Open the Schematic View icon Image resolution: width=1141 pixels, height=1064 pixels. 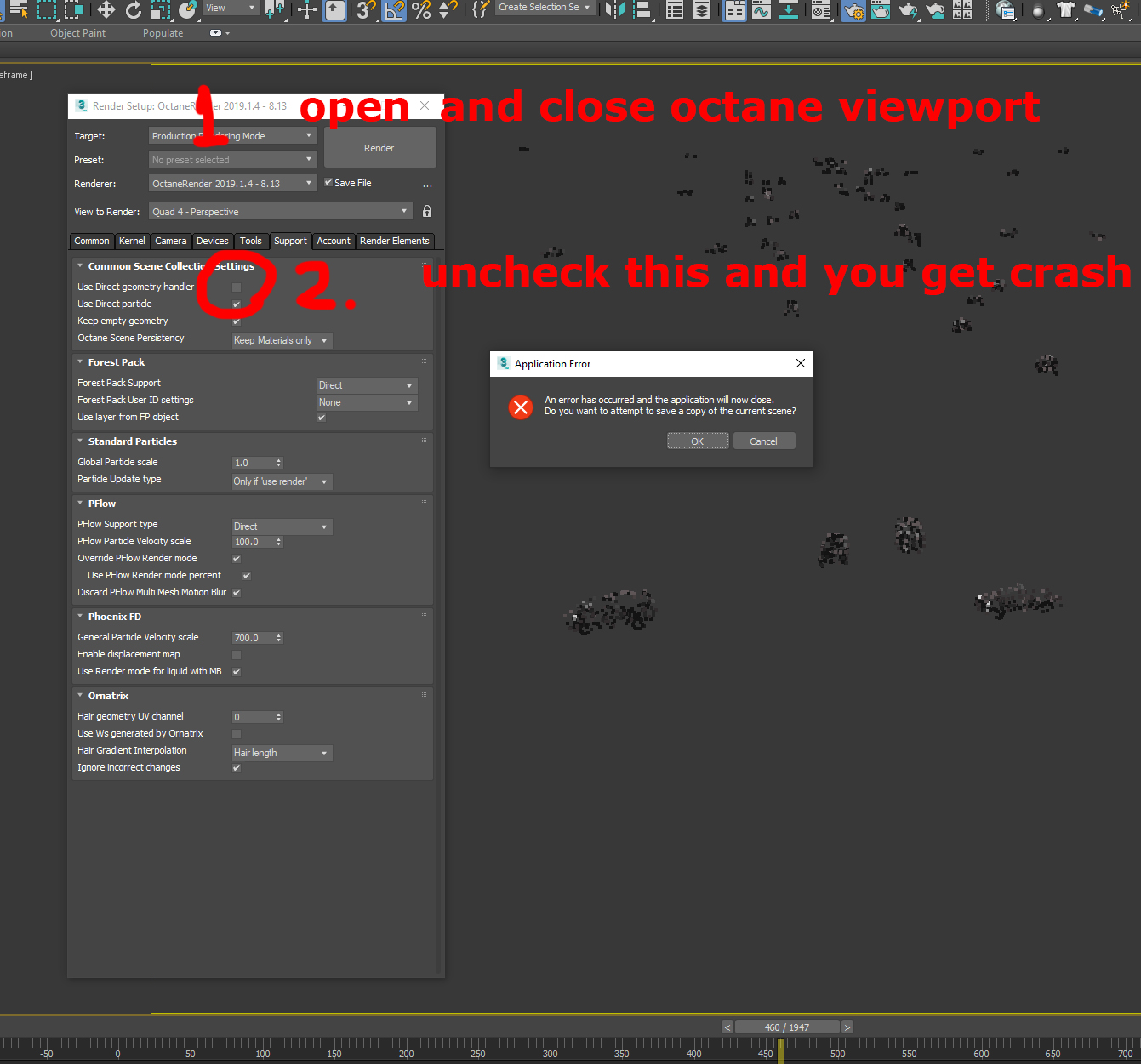click(789, 10)
